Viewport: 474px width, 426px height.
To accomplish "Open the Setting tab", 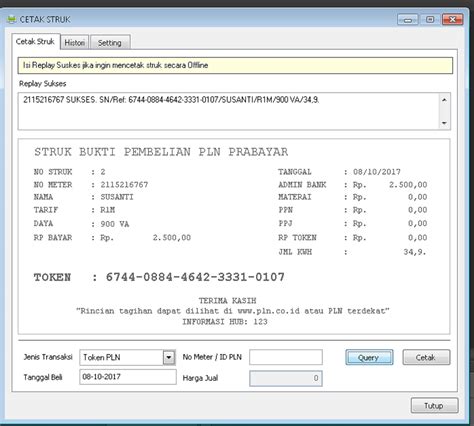I will [x=110, y=43].
